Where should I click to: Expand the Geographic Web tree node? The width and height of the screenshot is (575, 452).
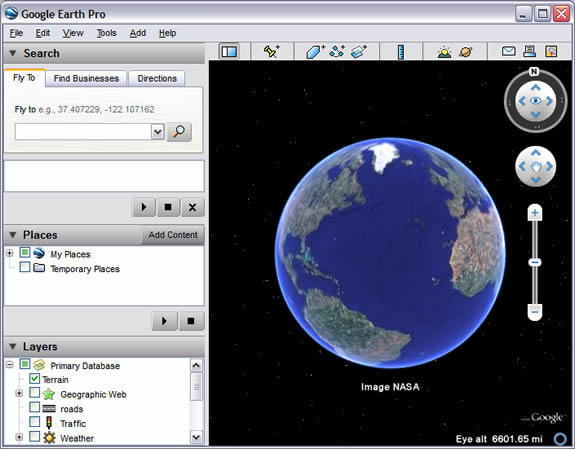pyautogui.click(x=19, y=393)
